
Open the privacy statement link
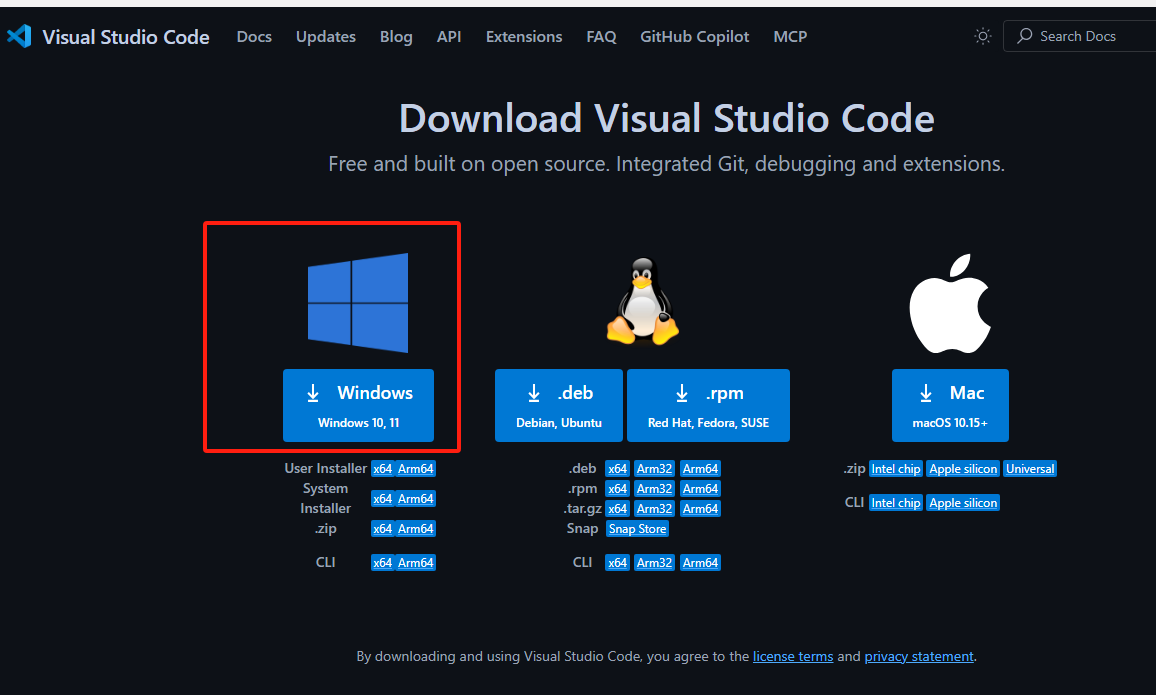point(919,656)
